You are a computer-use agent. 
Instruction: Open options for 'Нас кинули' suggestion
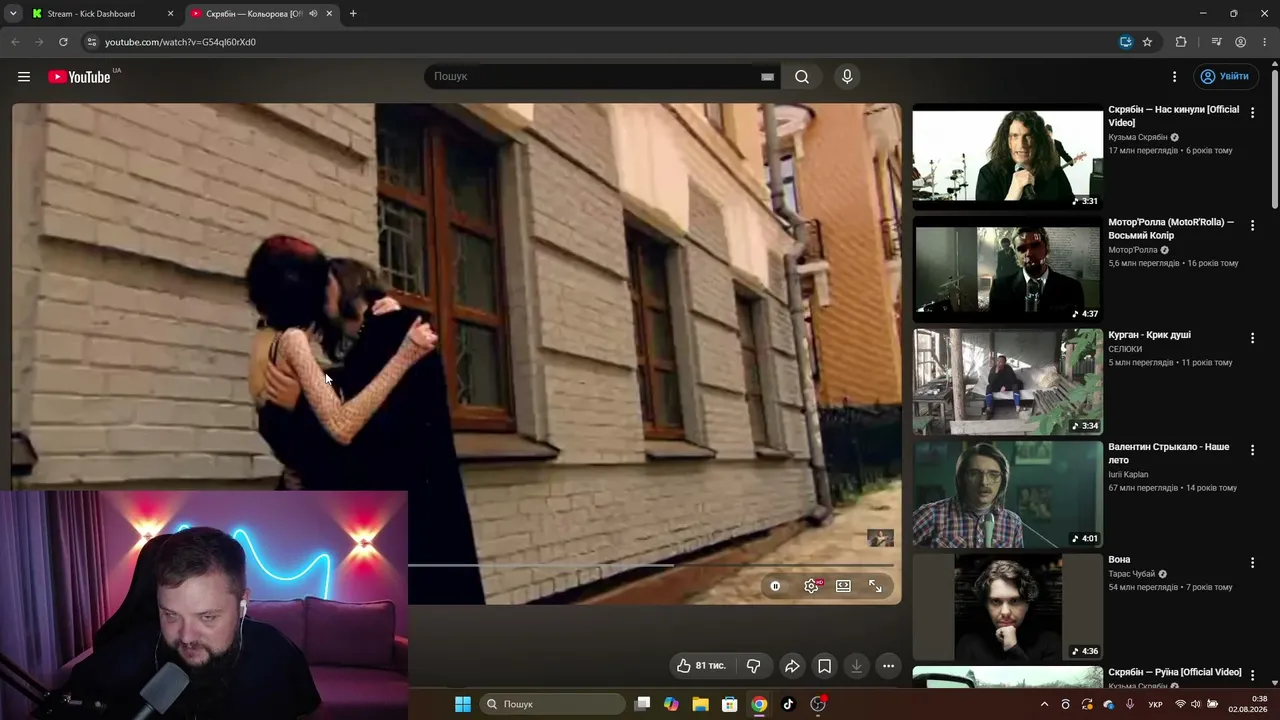[1252, 114]
